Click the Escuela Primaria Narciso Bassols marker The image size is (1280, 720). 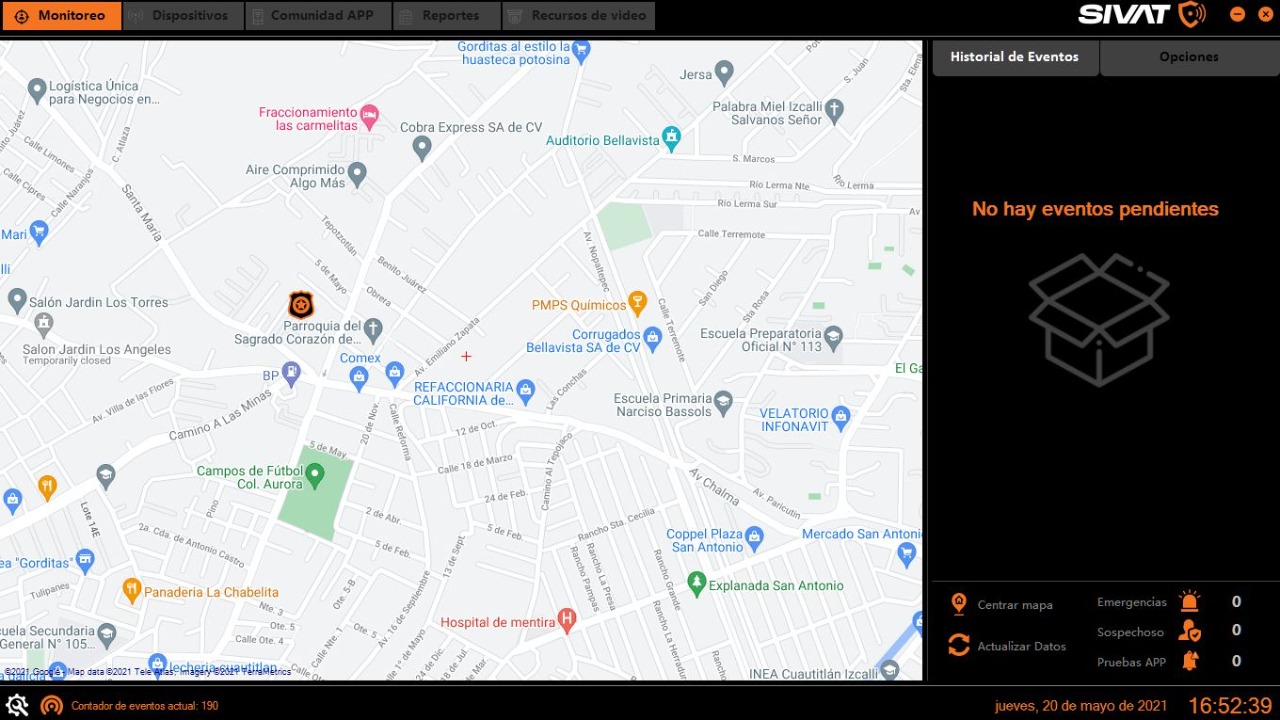pyautogui.click(x=724, y=402)
